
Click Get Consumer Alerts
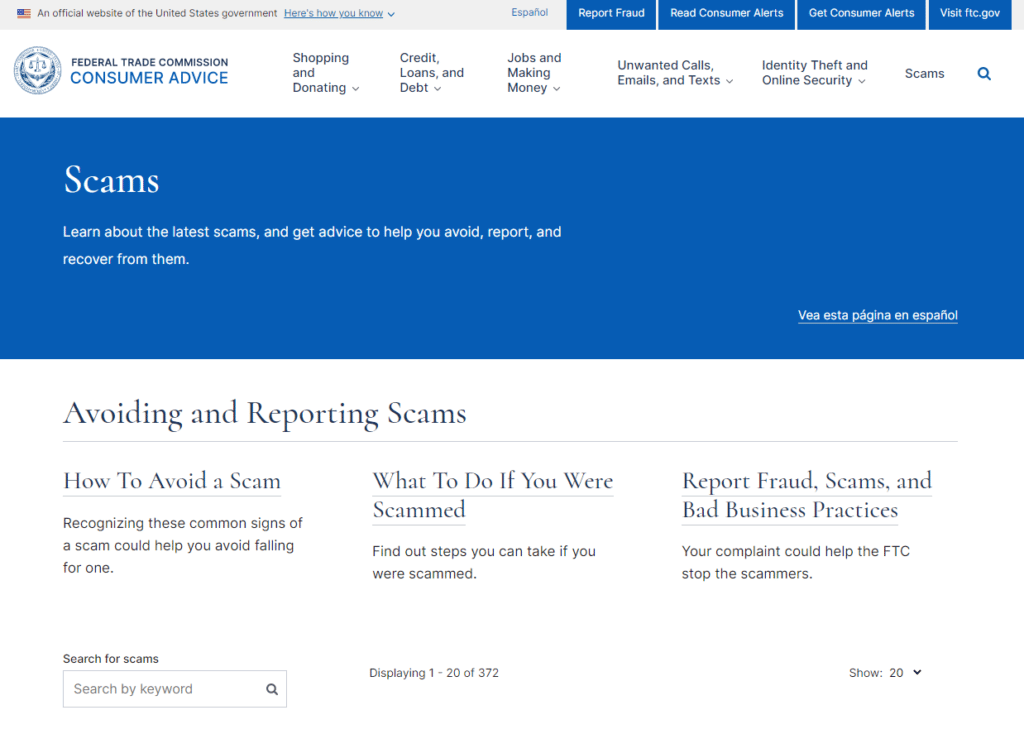[x=861, y=14]
